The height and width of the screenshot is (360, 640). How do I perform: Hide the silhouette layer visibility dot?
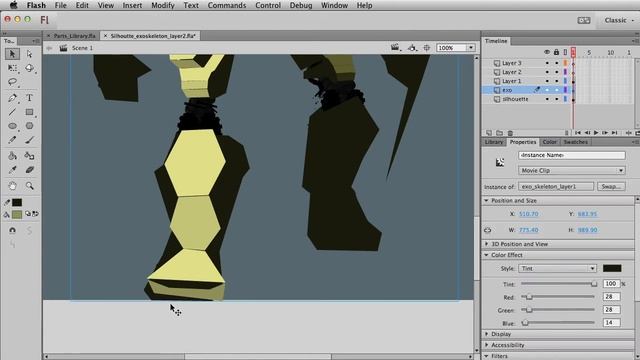tap(547, 99)
